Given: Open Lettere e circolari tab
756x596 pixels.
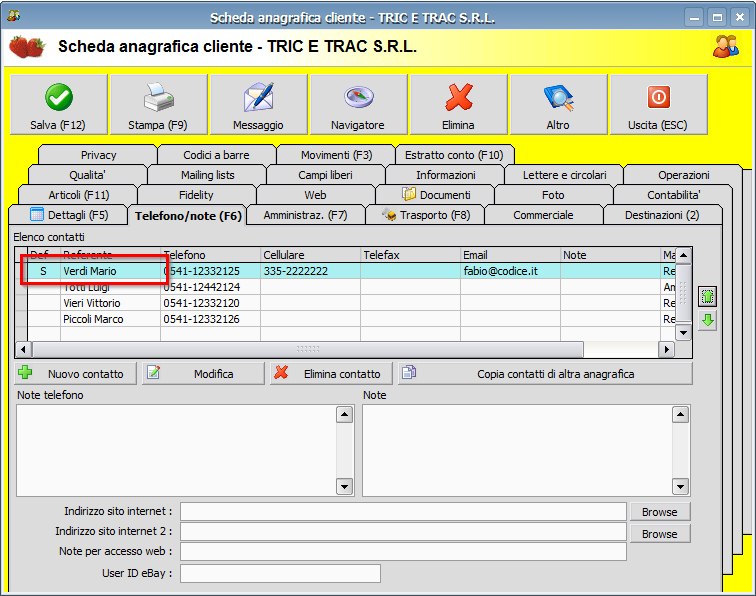Looking at the screenshot, I should tap(565, 175).
